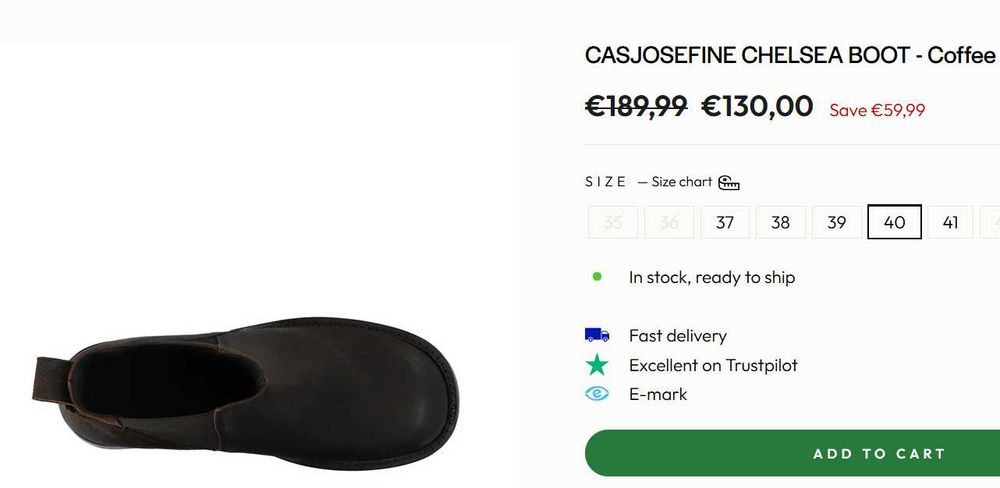Select the unavailable size 35
The height and width of the screenshot is (488, 1000).
(x=613, y=222)
